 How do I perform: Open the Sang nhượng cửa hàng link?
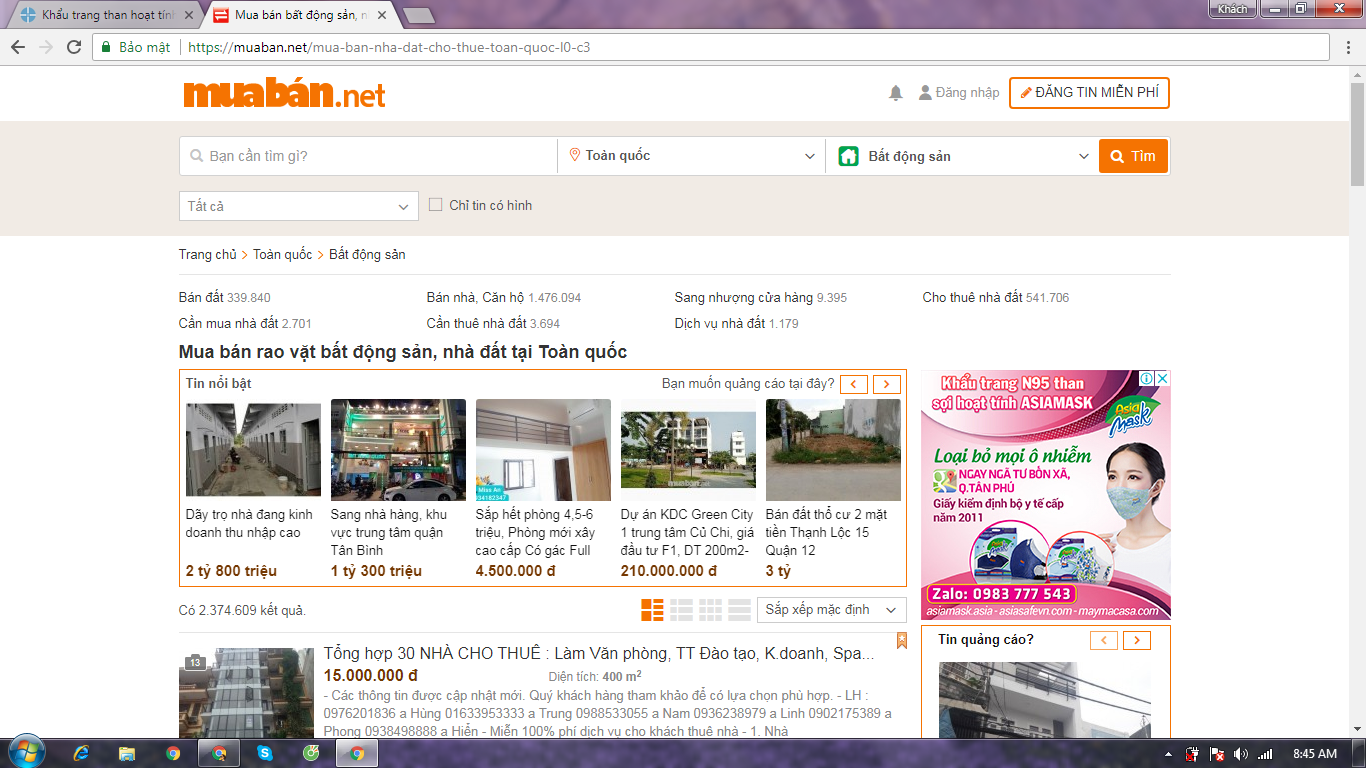coord(744,297)
